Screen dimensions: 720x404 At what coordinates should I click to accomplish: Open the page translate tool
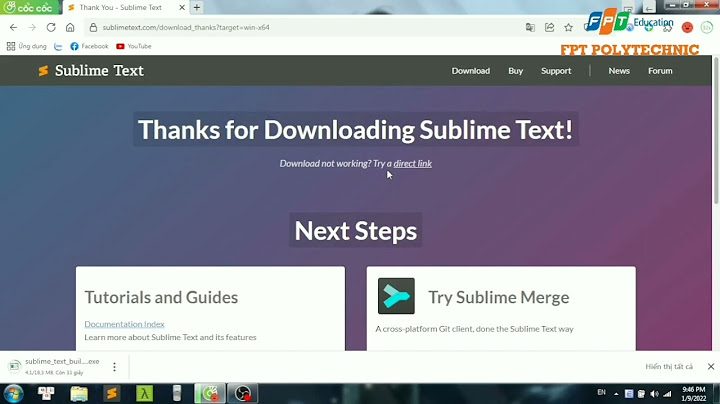point(530,28)
